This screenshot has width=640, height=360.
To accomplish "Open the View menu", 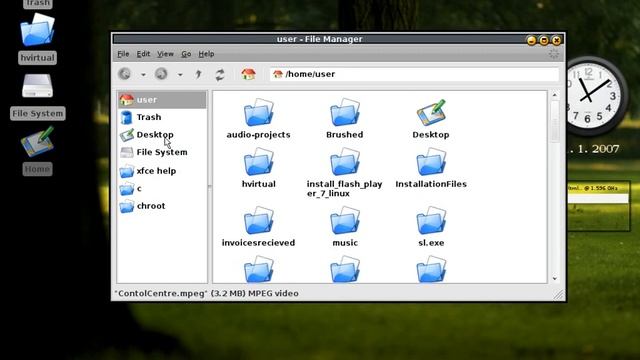I will point(165,54).
